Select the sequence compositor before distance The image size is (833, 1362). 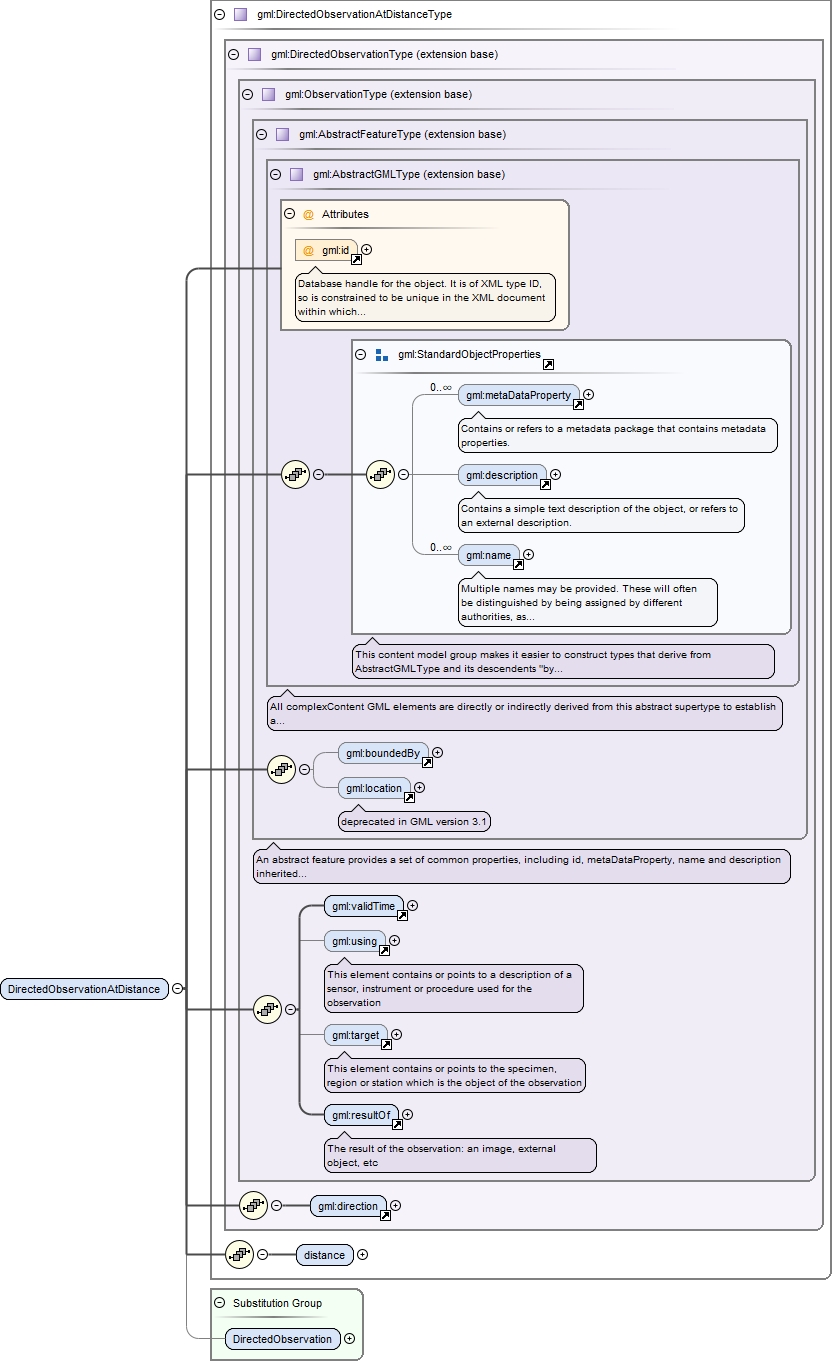coord(239,1254)
